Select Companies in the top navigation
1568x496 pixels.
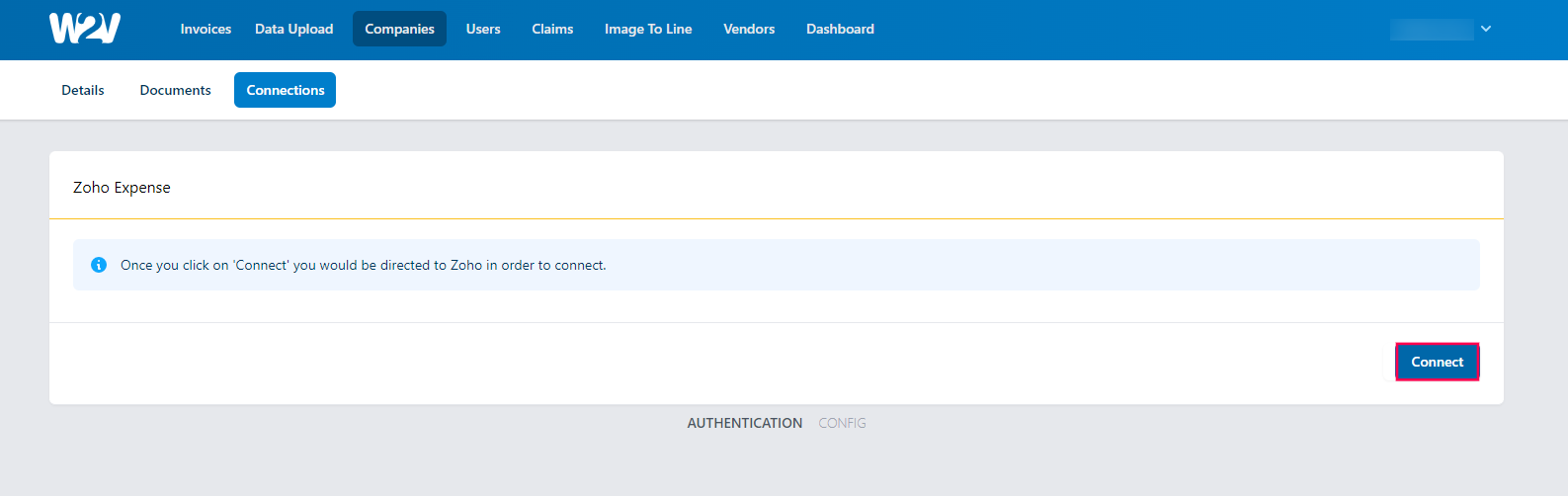point(399,30)
